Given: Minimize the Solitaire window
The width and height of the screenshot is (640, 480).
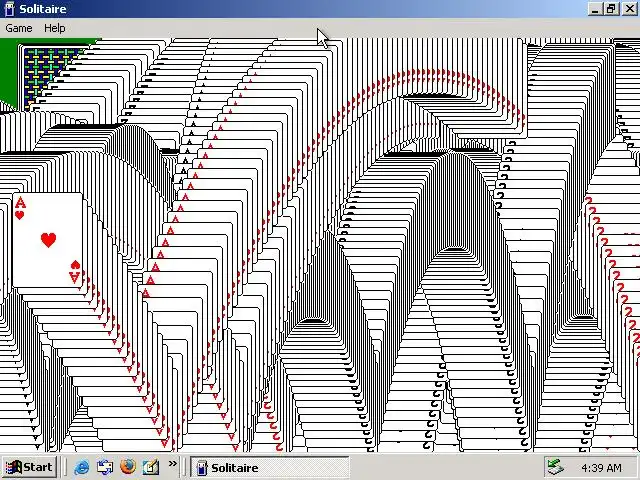Looking at the screenshot, I should click(595, 9).
